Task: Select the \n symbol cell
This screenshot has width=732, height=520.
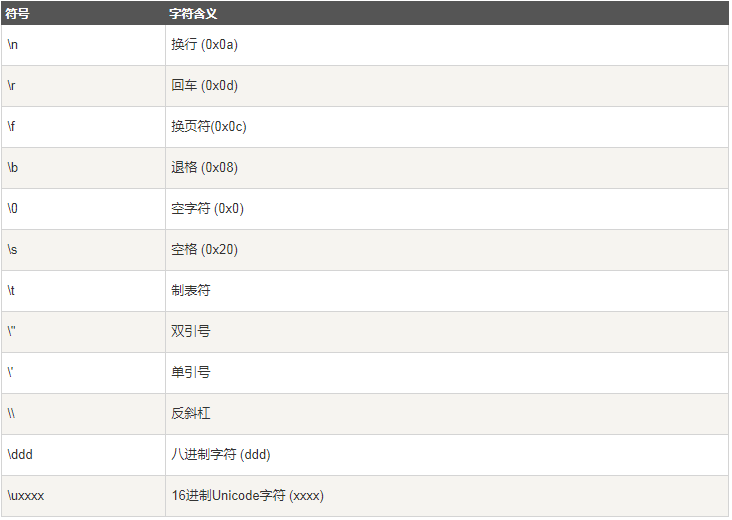Action: (x=84, y=45)
